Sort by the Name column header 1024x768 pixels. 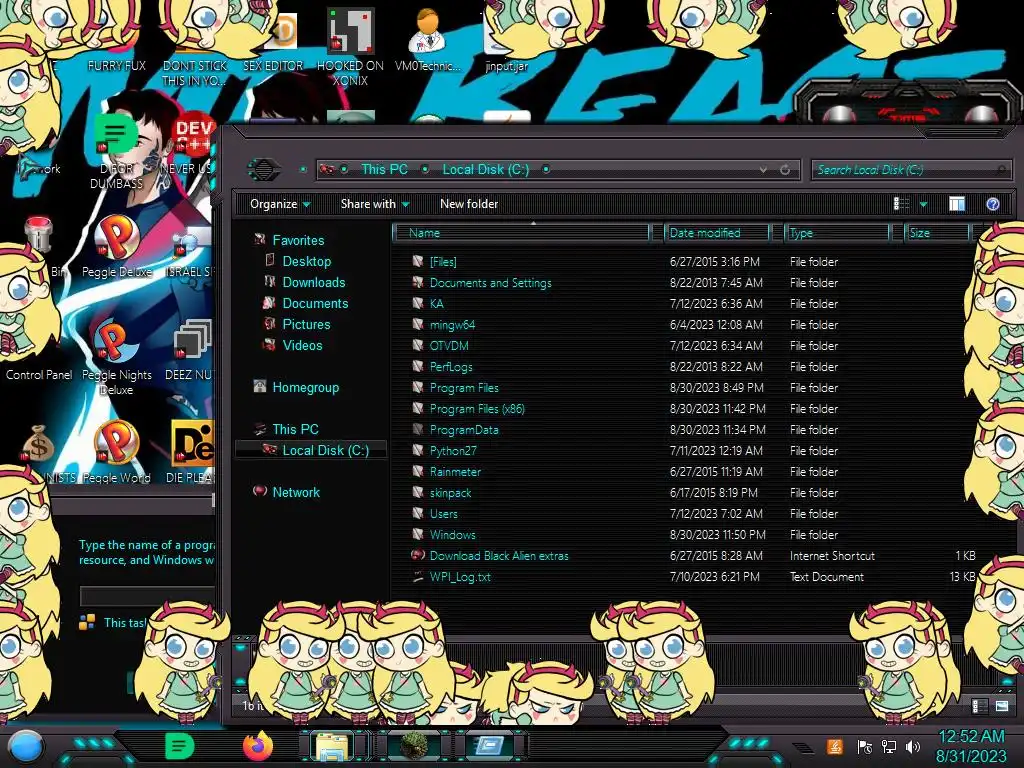(521, 233)
